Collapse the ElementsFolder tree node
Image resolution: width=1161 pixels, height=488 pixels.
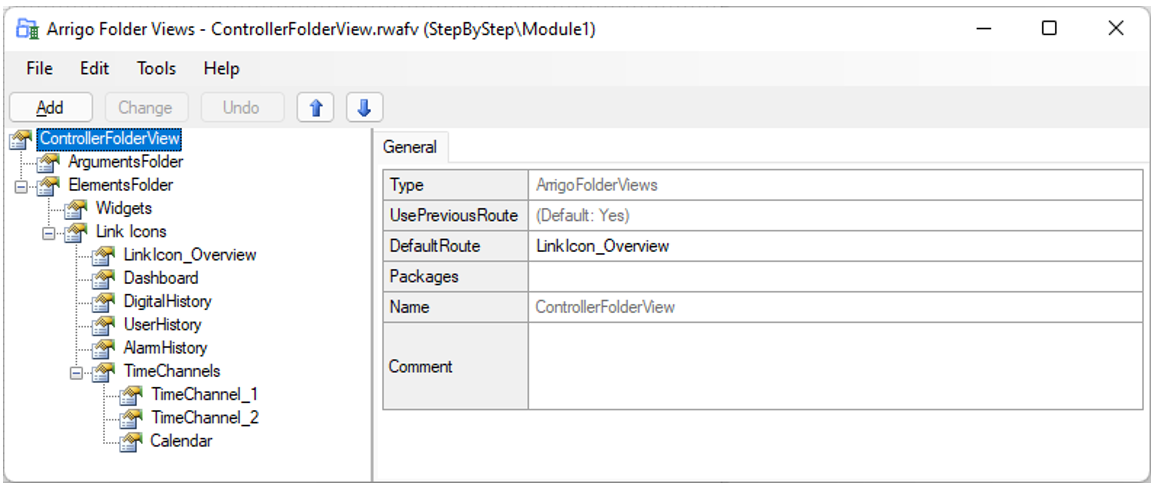(x=21, y=186)
